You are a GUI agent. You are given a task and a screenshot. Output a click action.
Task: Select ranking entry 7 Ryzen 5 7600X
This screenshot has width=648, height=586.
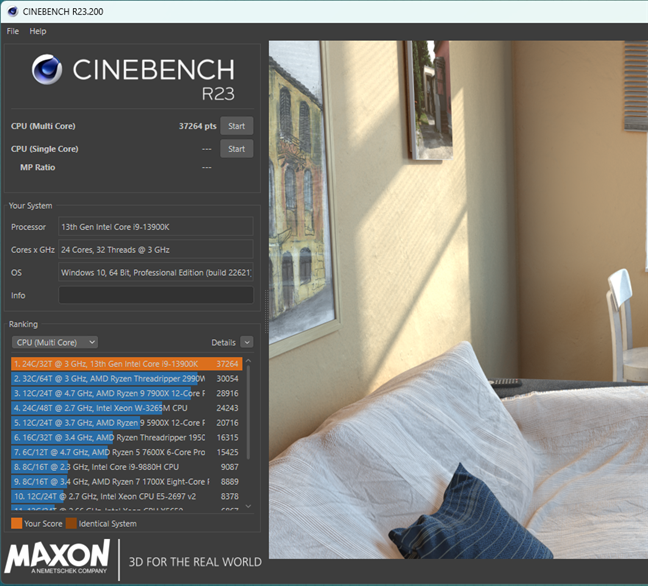126,452
